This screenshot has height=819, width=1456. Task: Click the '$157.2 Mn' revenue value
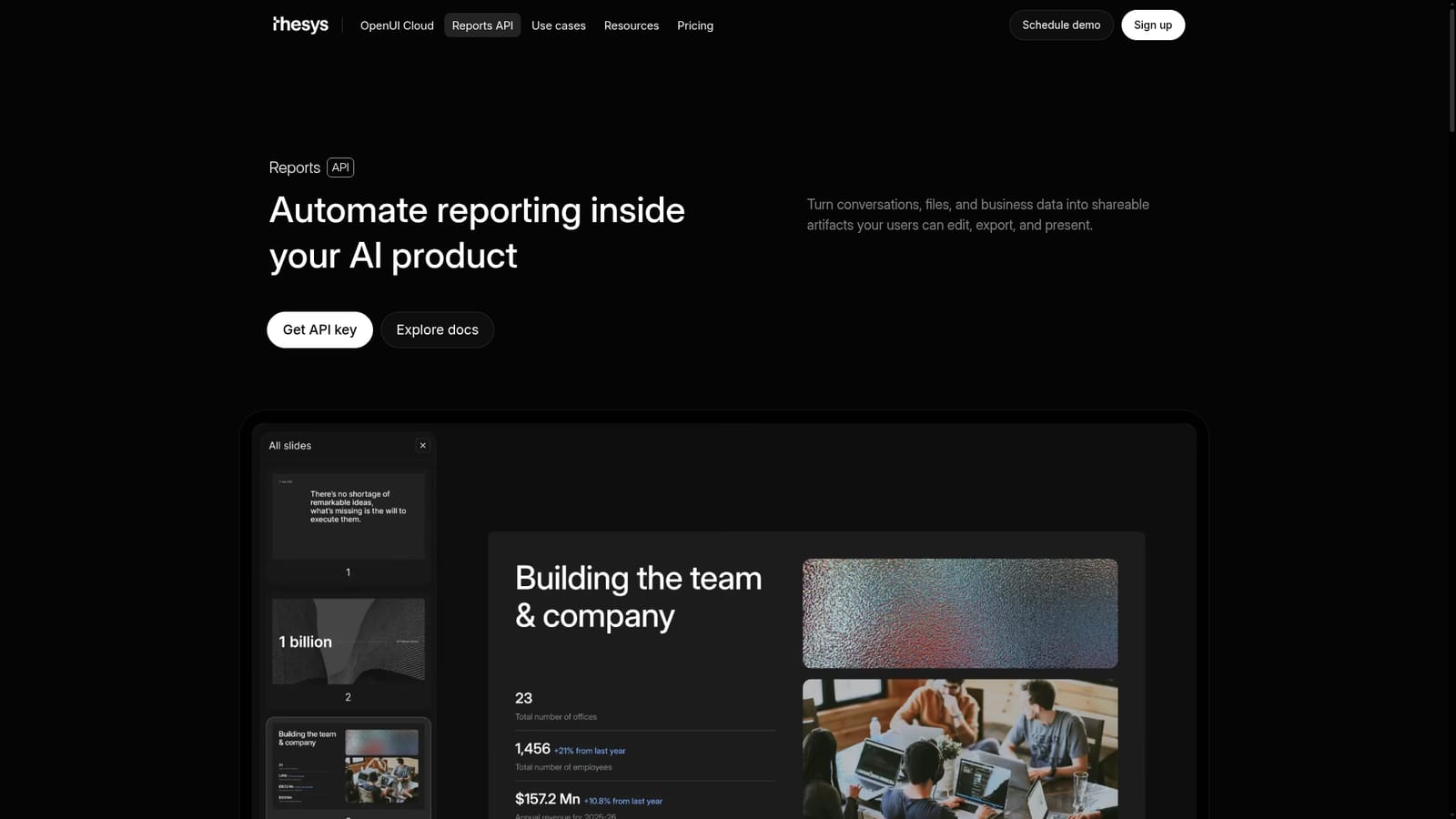click(x=547, y=799)
